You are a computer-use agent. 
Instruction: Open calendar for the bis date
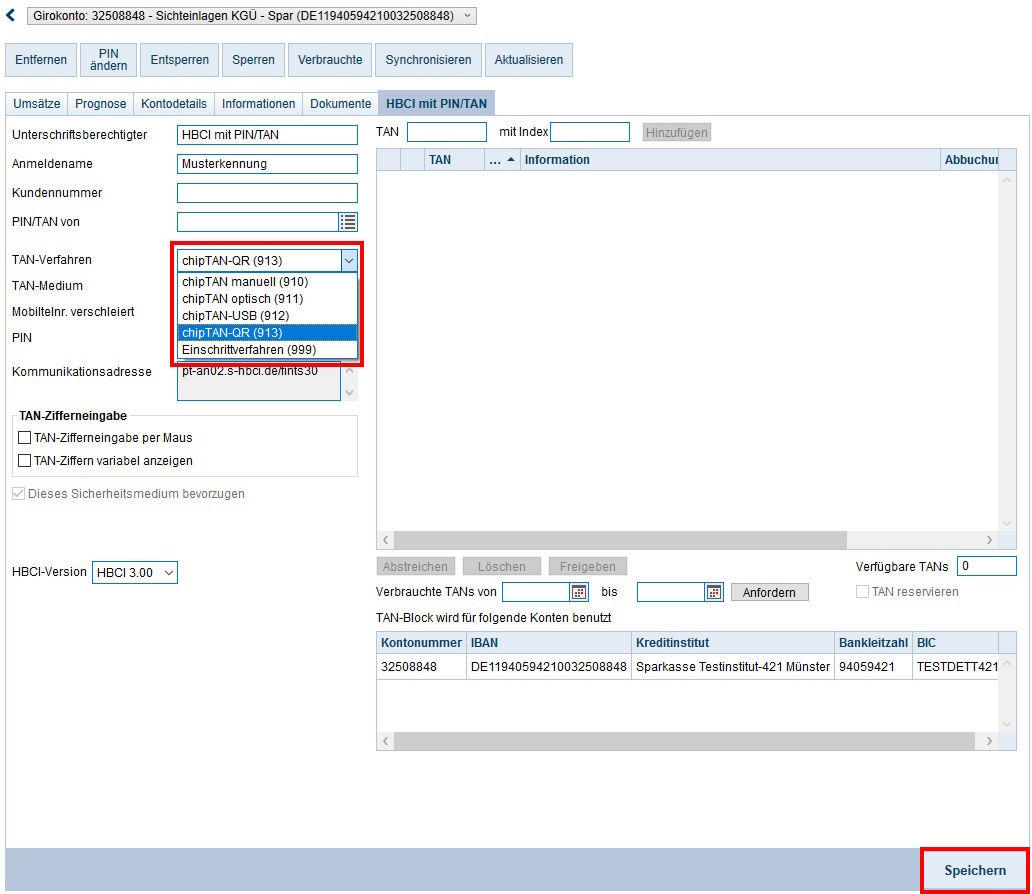(714, 592)
